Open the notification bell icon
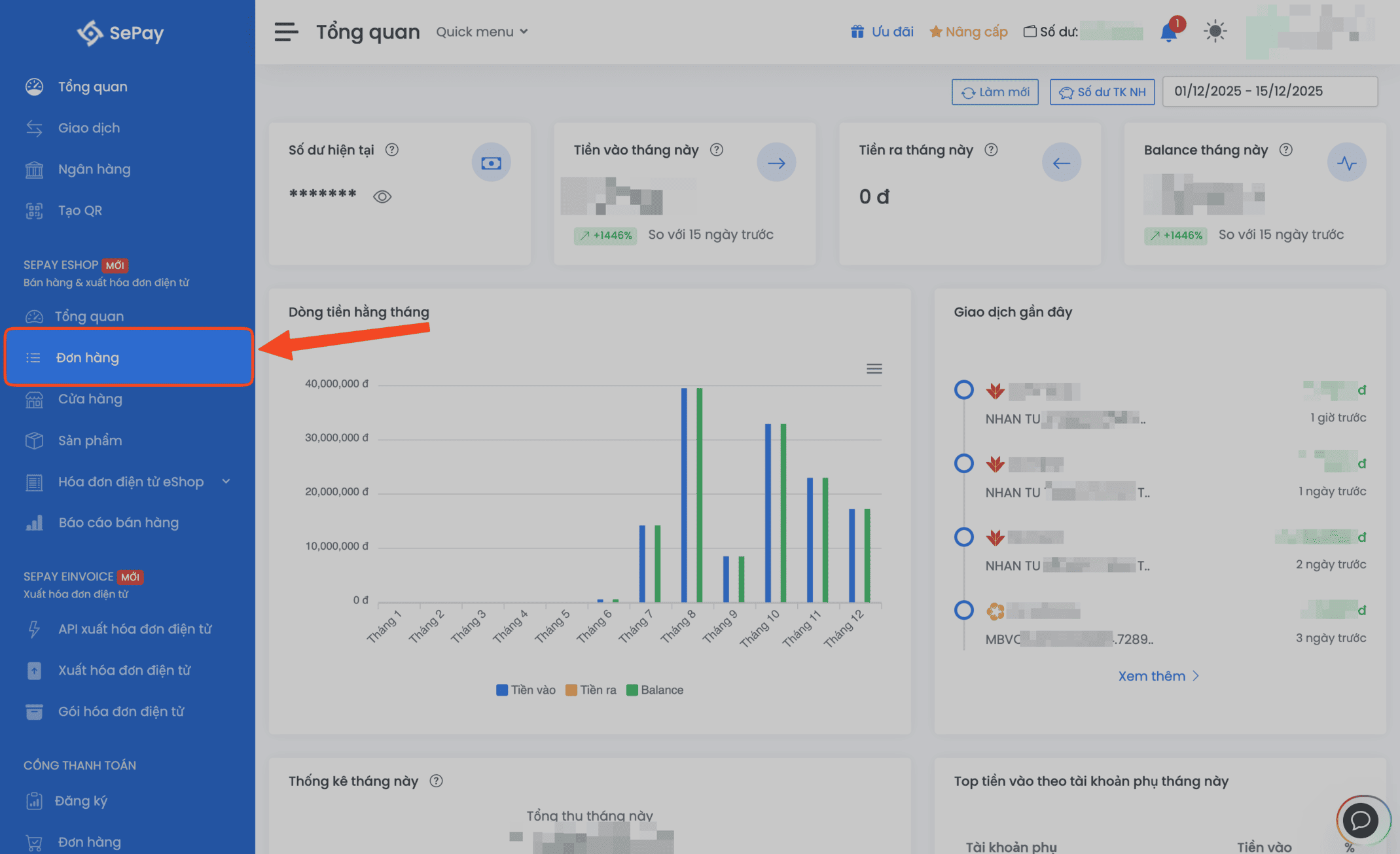 1168,32
